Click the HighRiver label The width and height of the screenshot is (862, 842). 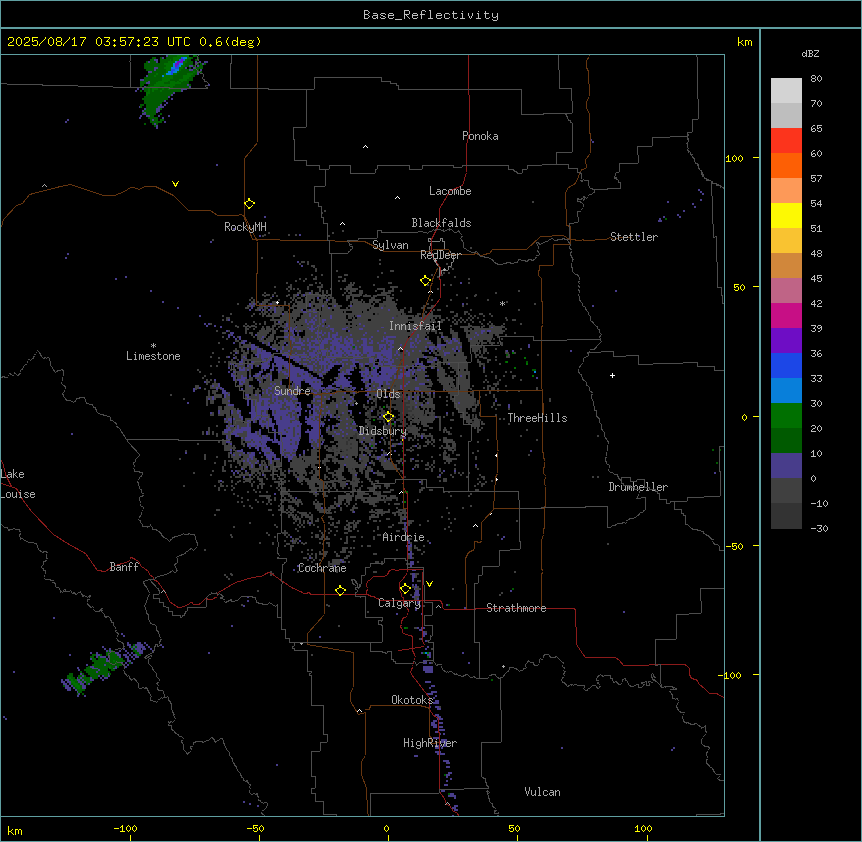click(x=430, y=743)
